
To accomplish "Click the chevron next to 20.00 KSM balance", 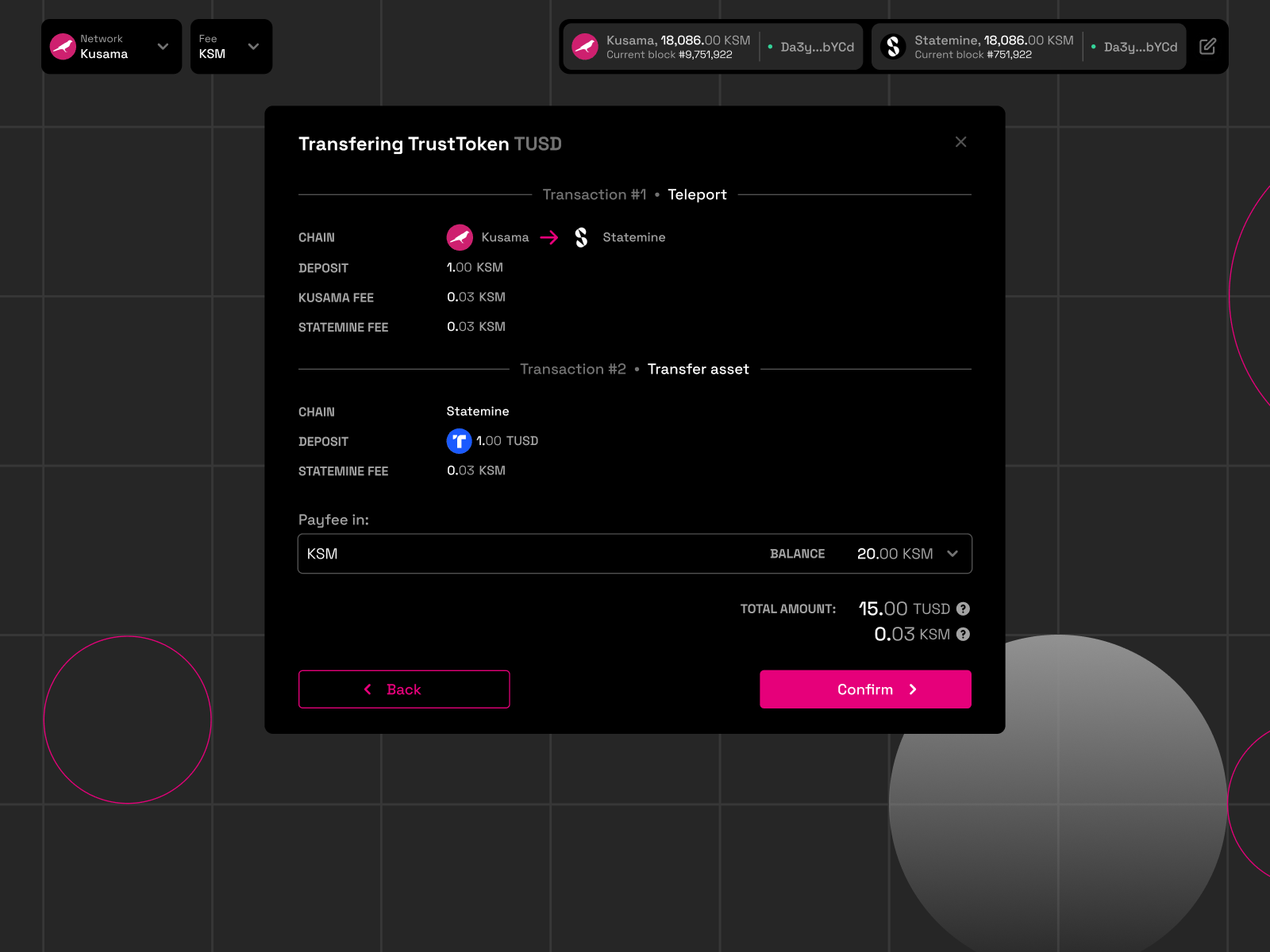I will [x=952, y=554].
